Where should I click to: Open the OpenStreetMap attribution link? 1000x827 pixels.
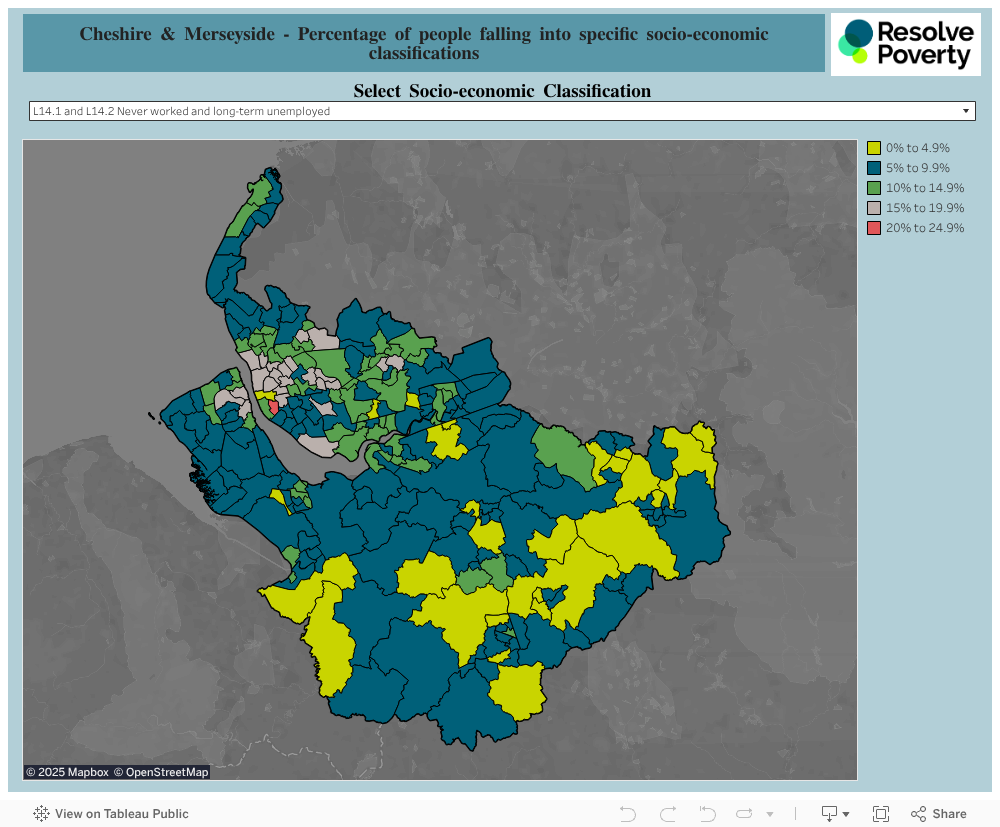click(x=161, y=772)
